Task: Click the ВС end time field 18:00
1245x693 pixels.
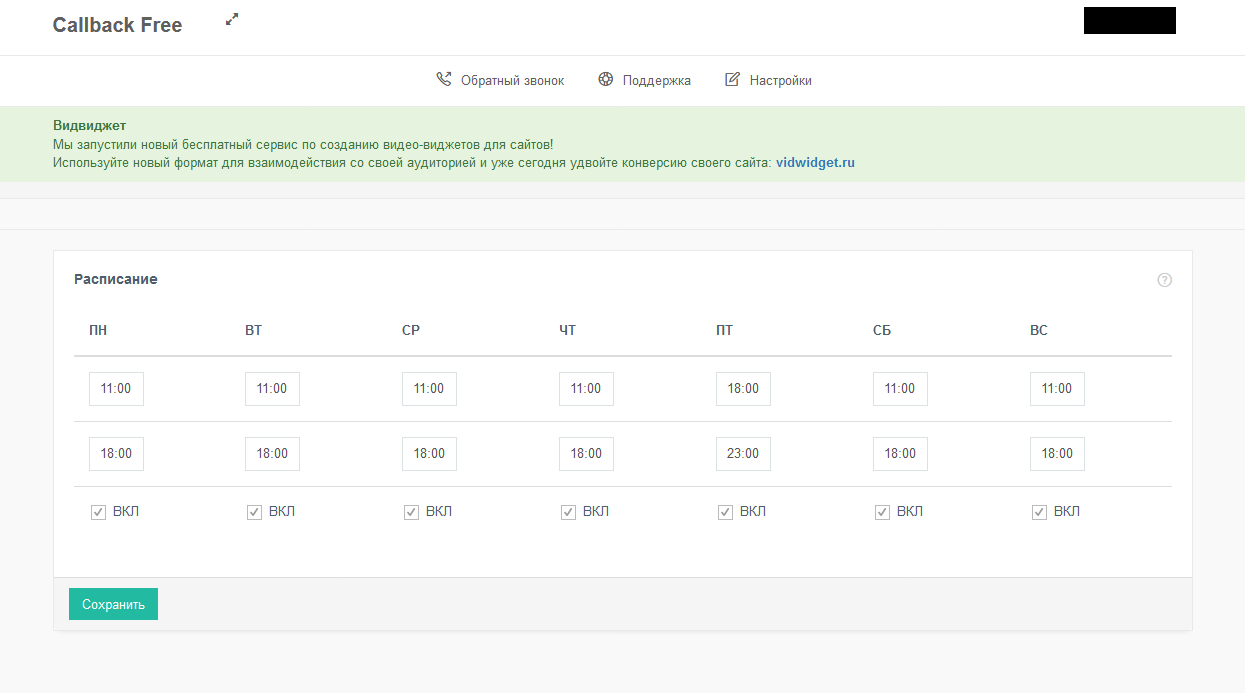Action: point(1057,454)
